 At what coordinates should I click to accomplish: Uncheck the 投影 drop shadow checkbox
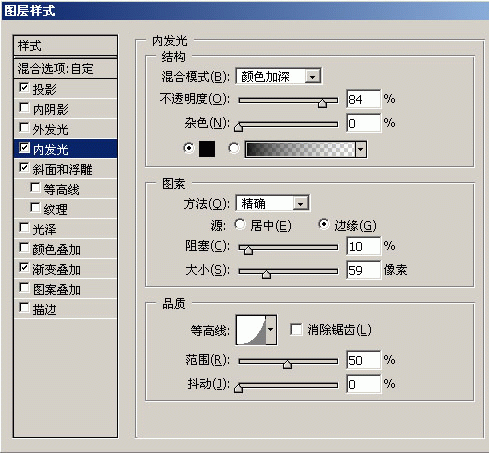pyautogui.click(x=24, y=88)
